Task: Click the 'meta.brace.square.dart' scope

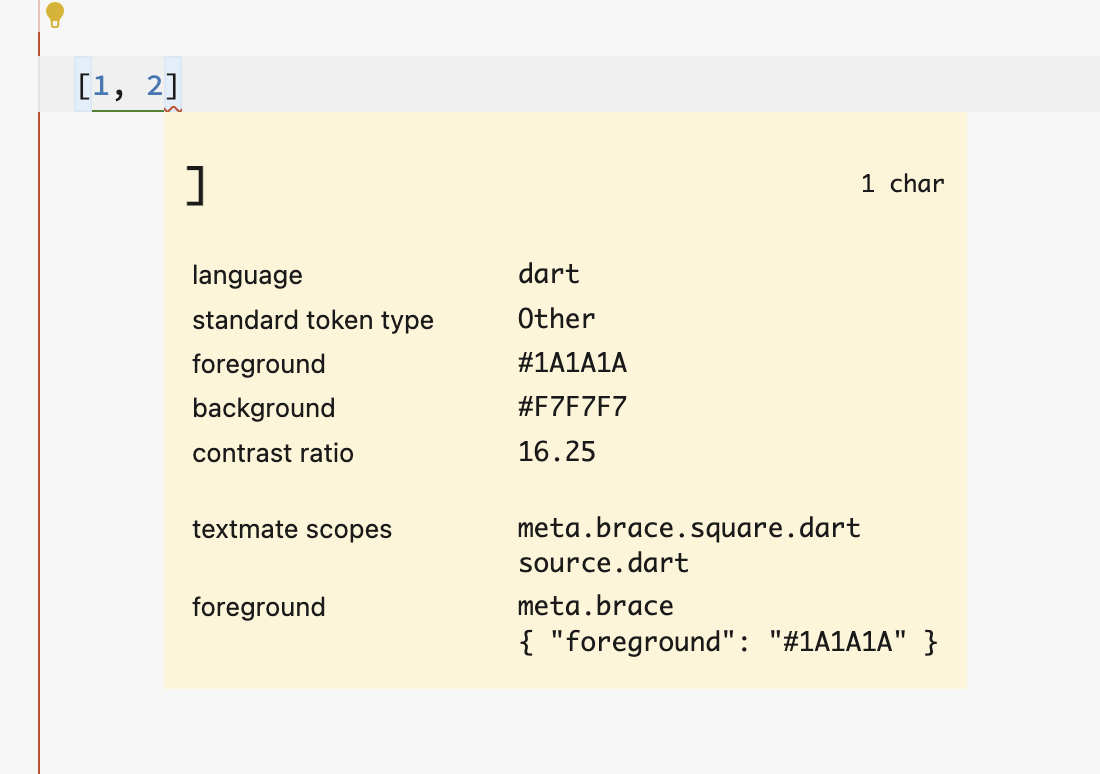Action: click(689, 528)
